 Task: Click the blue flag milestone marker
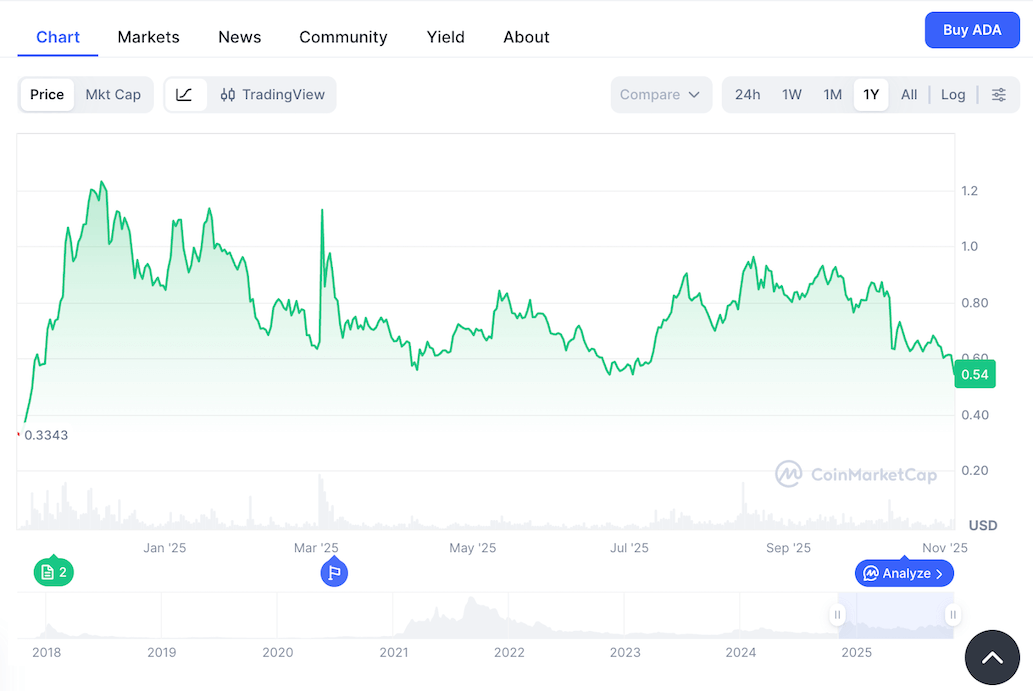pos(335,572)
